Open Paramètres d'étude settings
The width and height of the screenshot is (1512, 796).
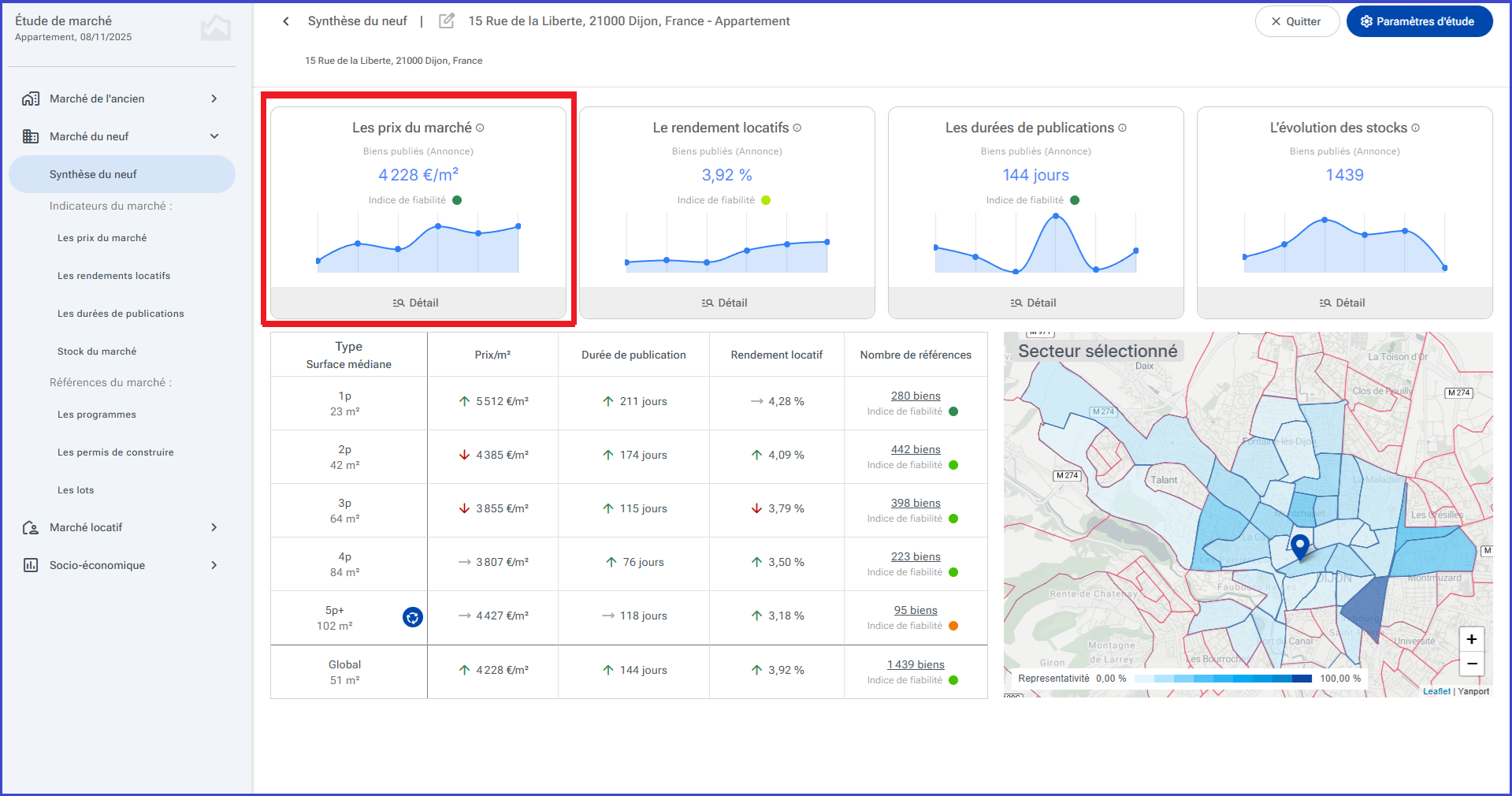pyautogui.click(x=1419, y=21)
